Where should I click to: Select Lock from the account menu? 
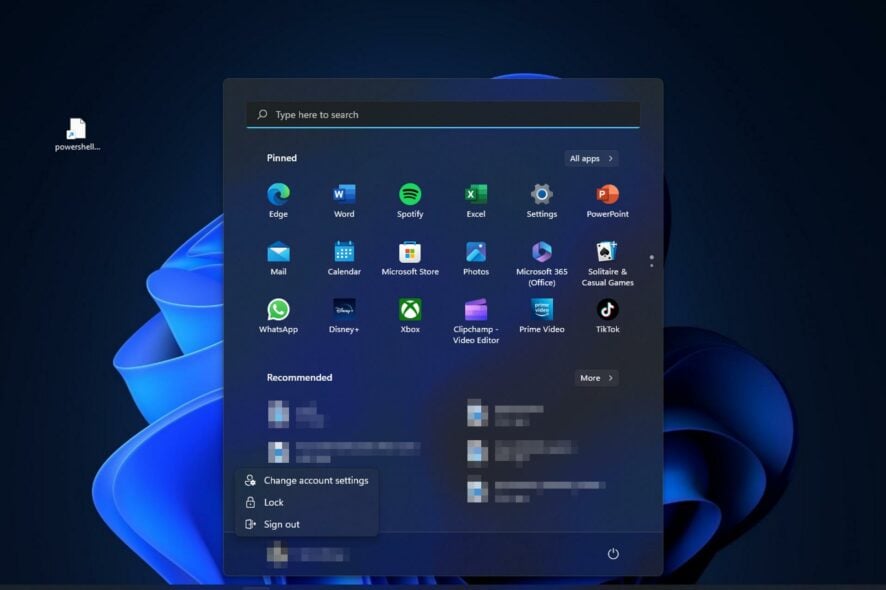click(307, 502)
